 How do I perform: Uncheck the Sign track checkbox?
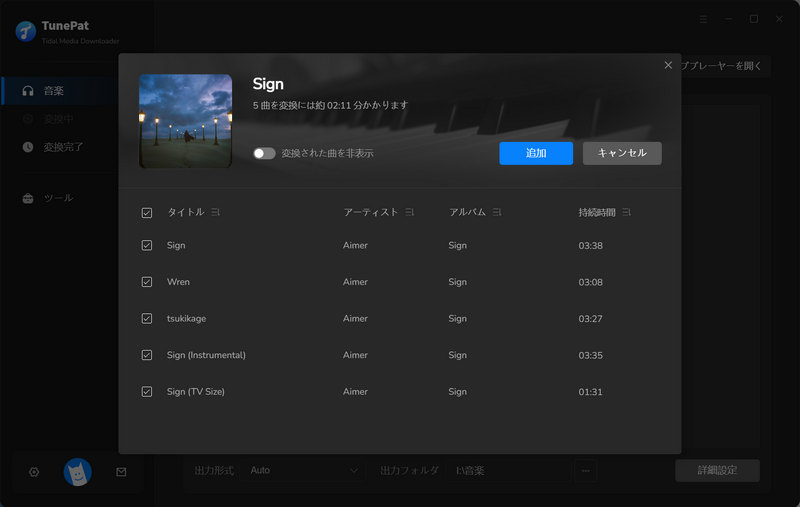tap(146, 245)
